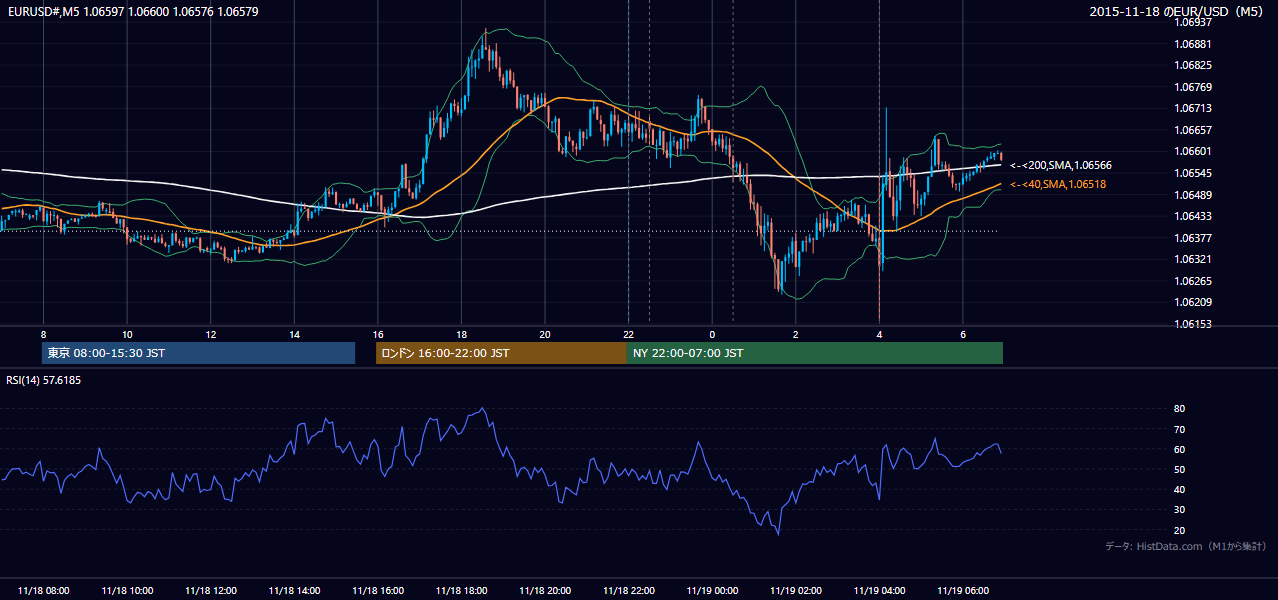The width and height of the screenshot is (1278, 600).
Task: Click price axis value 1.06489
Action: (x=1193, y=195)
